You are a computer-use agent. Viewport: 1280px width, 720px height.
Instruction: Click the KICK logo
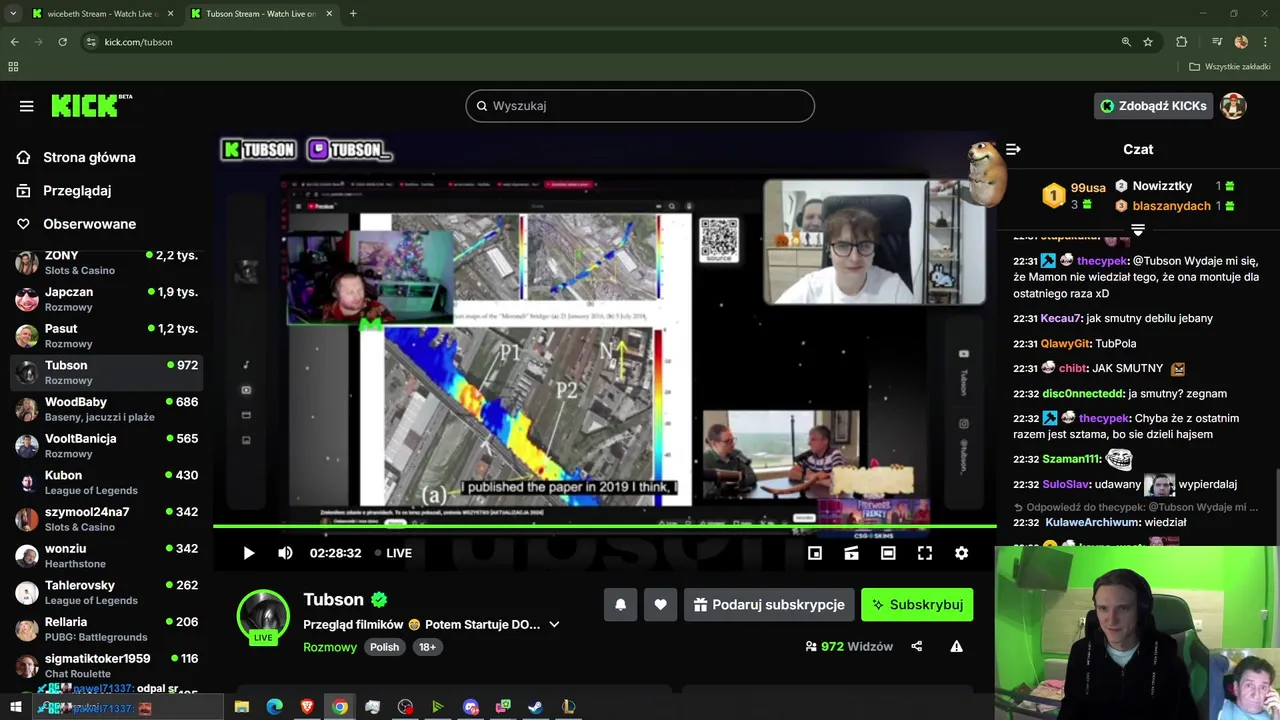pos(91,105)
